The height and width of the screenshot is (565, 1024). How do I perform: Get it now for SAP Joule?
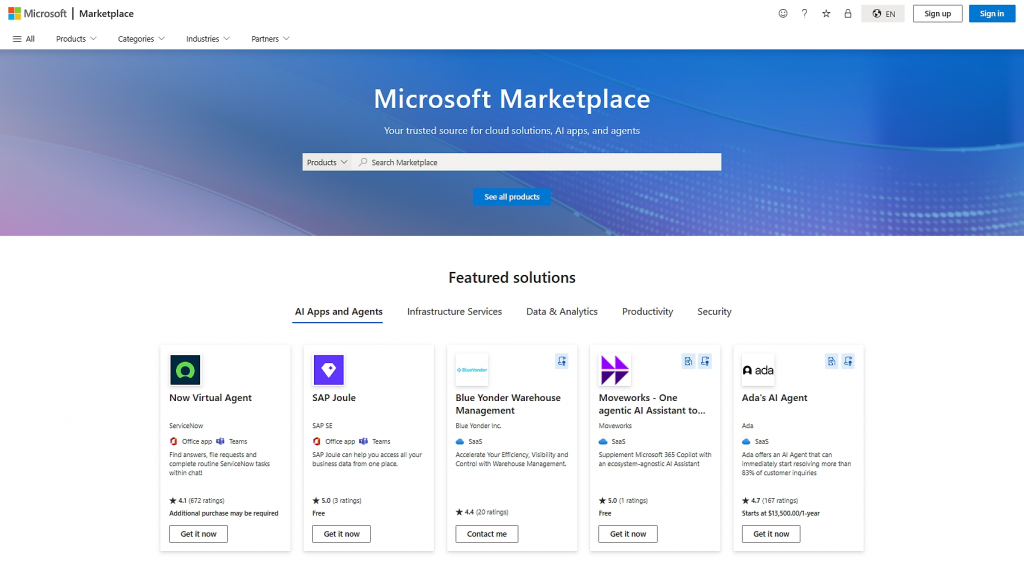tap(342, 534)
